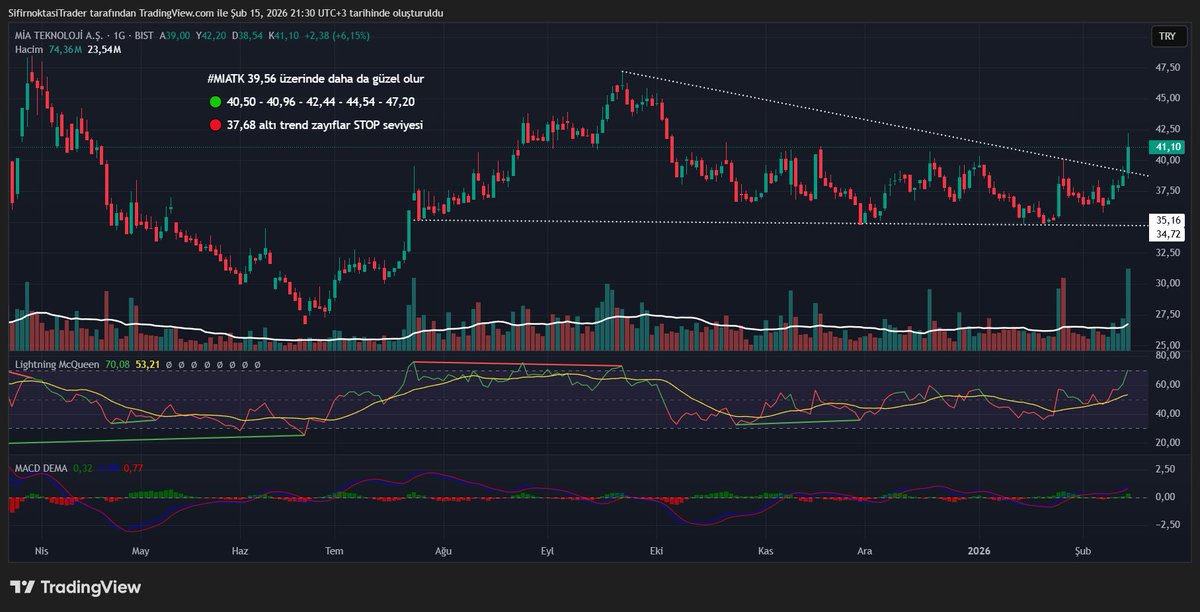Screen dimensions: 1200x612
Task: Click the 80,00 oscillator axis label
Action: [1167, 355]
